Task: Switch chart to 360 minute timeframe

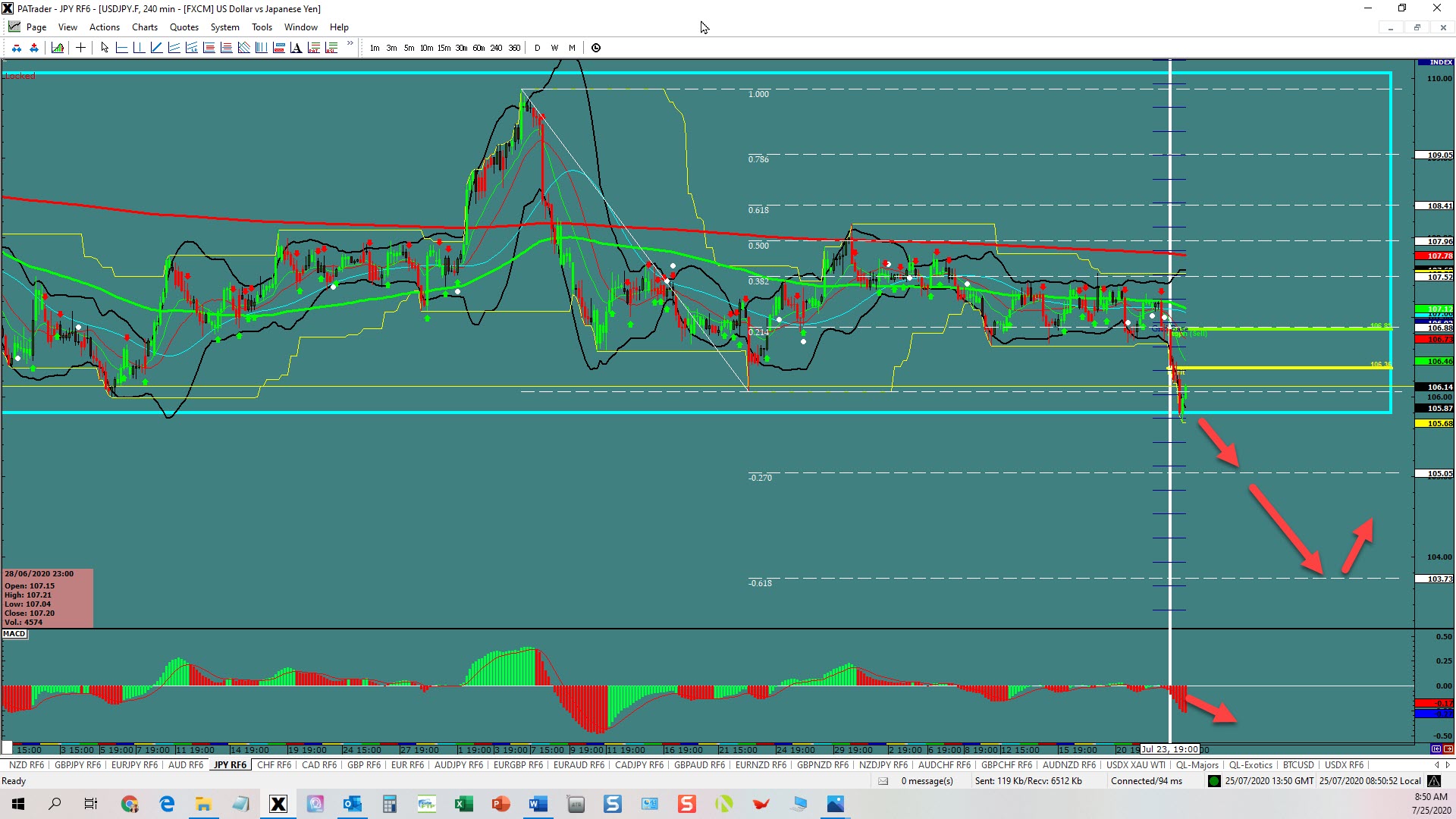Action: (x=514, y=48)
